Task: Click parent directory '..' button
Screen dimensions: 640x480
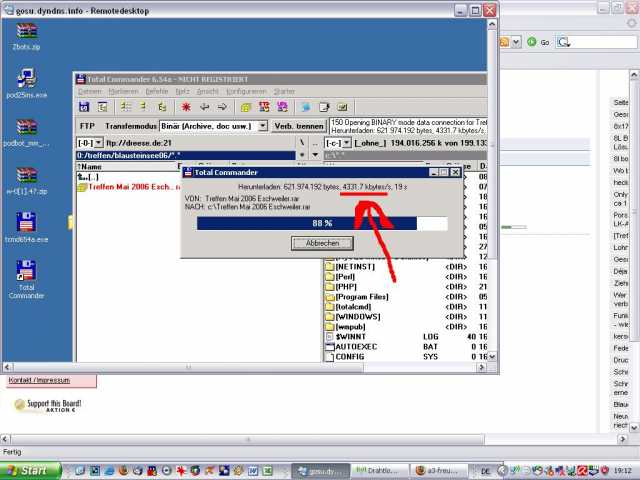Action: 315,143
